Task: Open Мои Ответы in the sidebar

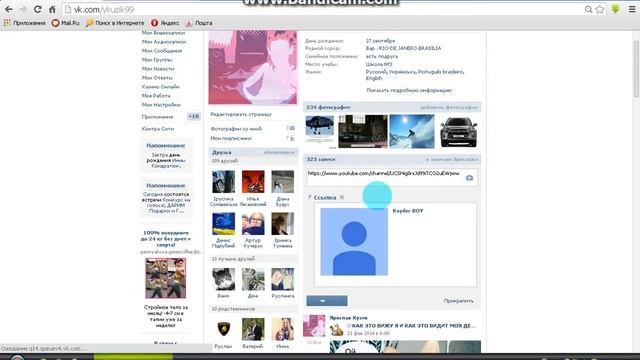Action: pos(157,78)
